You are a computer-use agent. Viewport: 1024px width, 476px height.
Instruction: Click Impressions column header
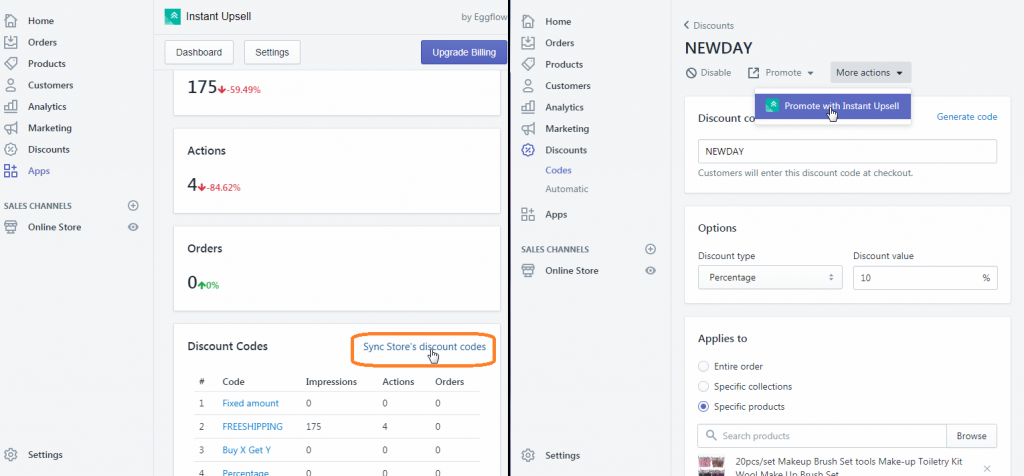point(331,381)
